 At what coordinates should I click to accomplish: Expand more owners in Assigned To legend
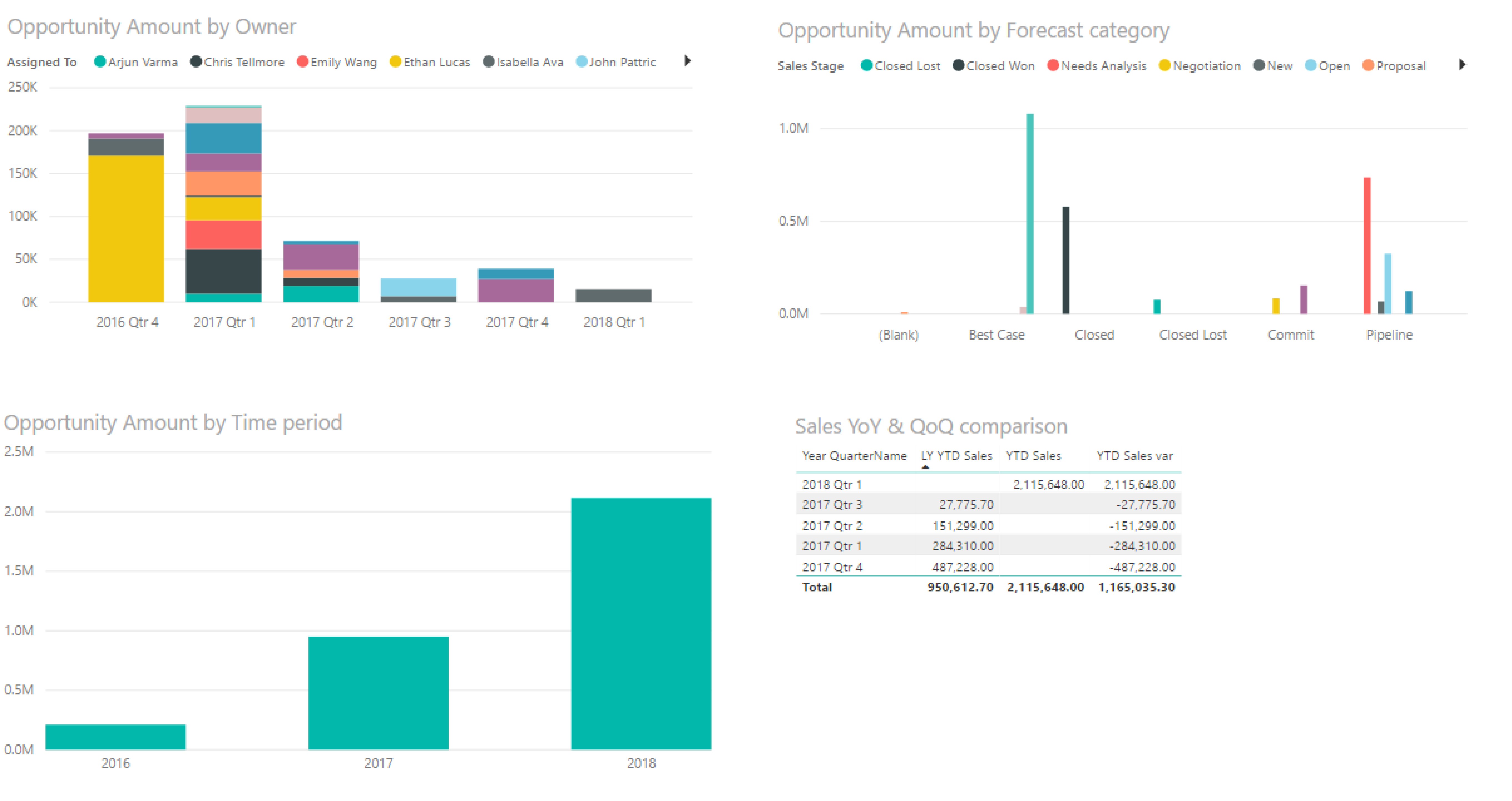(x=687, y=61)
